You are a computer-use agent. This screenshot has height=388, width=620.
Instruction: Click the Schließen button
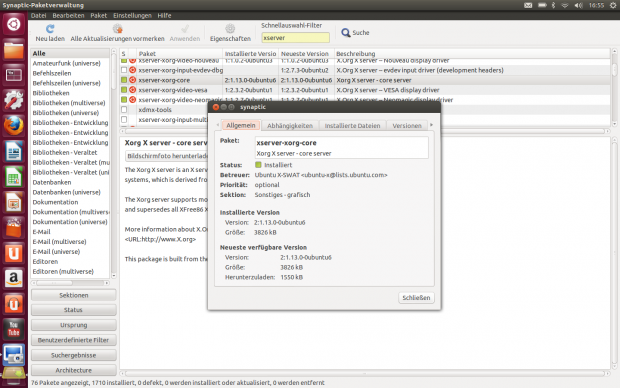coord(416,298)
